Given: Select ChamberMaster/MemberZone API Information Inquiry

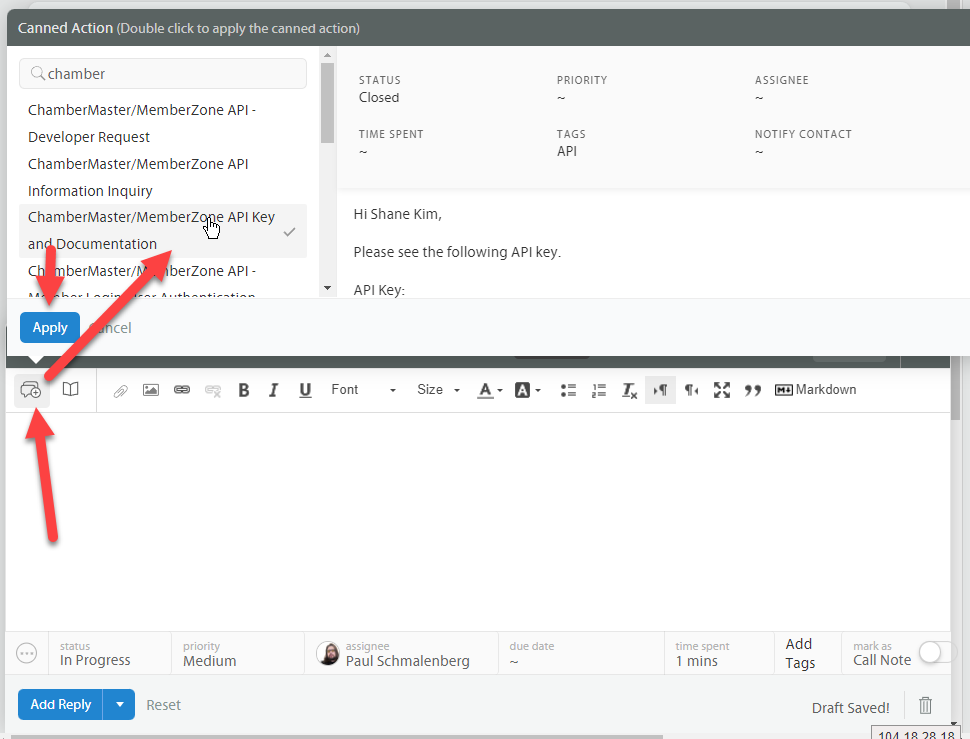Looking at the screenshot, I should tap(138, 177).
